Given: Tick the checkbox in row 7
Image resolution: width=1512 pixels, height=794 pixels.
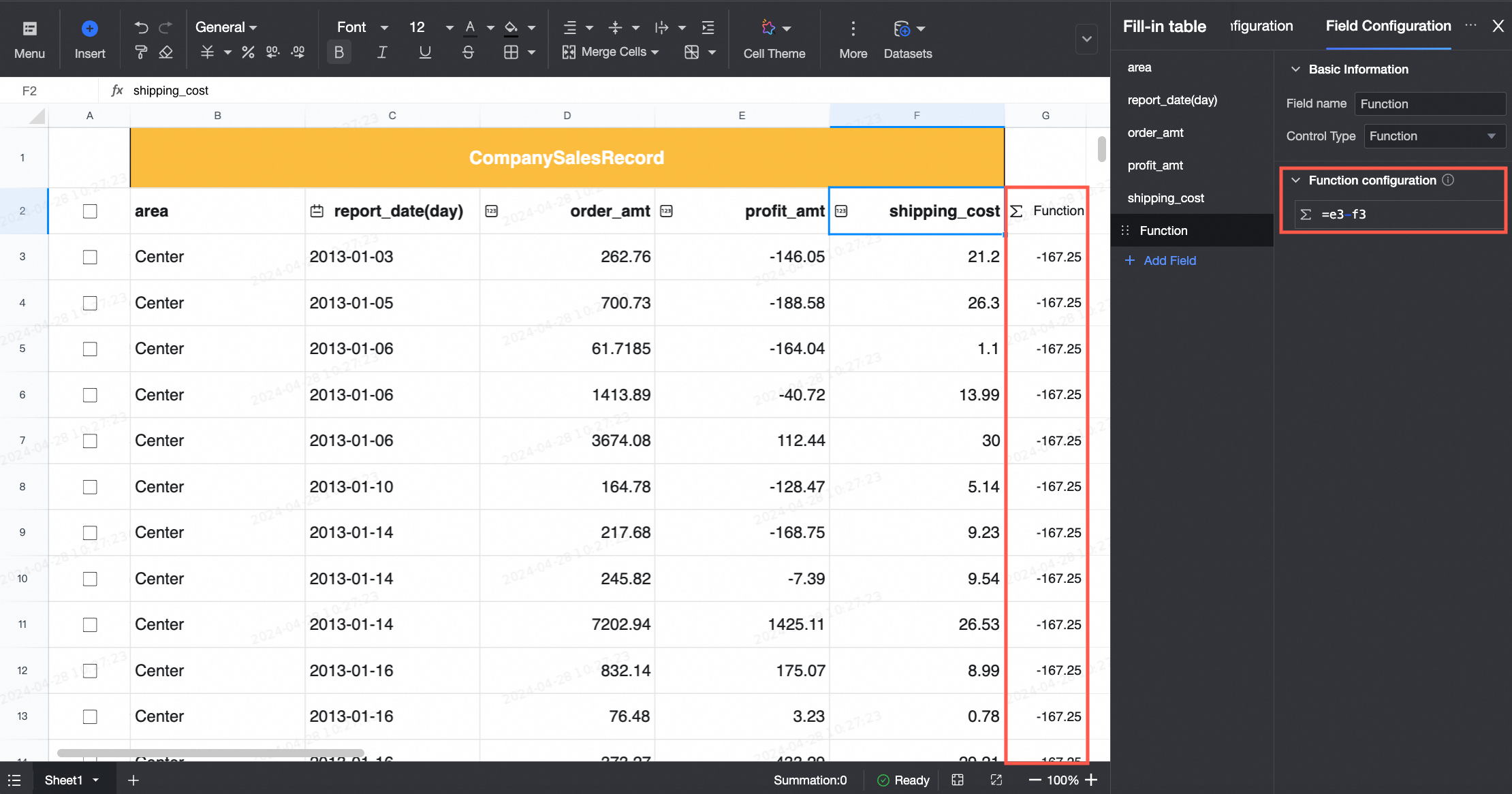Looking at the screenshot, I should pyautogui.click(x=90, y=441).
